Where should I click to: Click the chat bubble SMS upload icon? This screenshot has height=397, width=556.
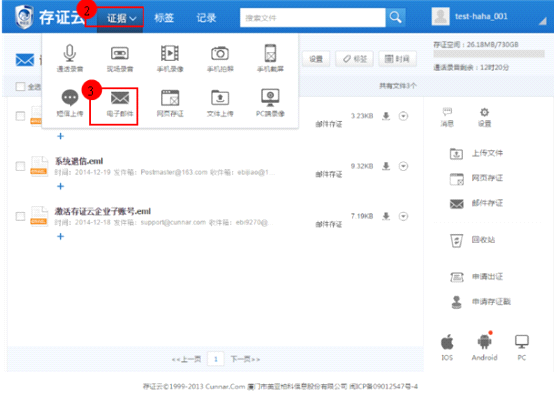[70, 103]
